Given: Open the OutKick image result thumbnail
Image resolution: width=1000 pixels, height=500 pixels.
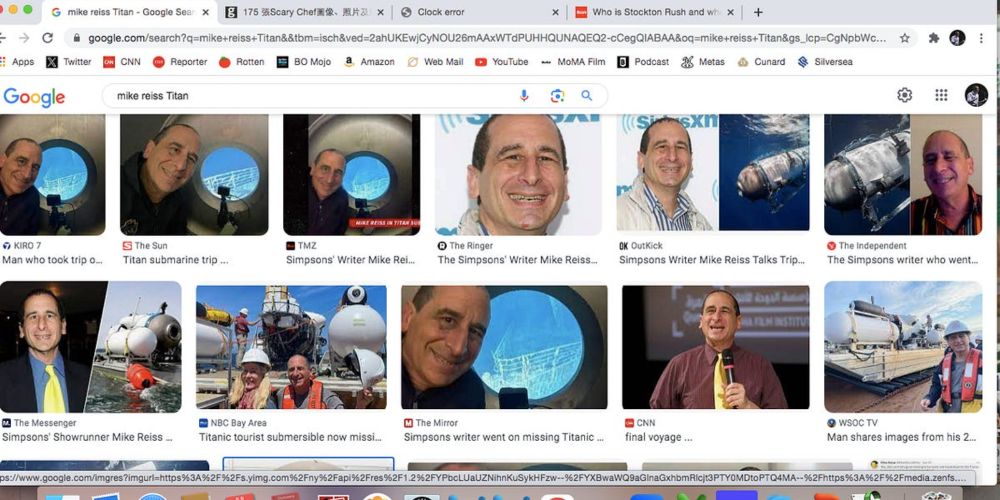Looking at the screenshot, I should tap(712, 175).
